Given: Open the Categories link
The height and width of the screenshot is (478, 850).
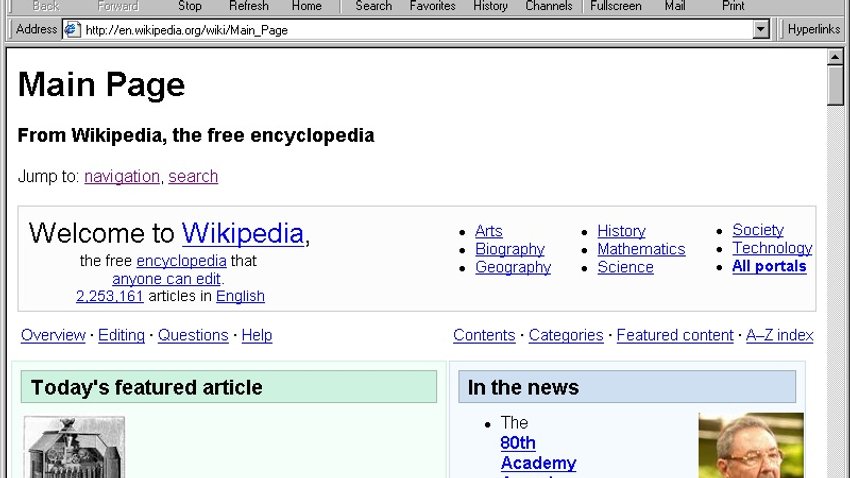Looking at the screenshot, I should [566, 335].
